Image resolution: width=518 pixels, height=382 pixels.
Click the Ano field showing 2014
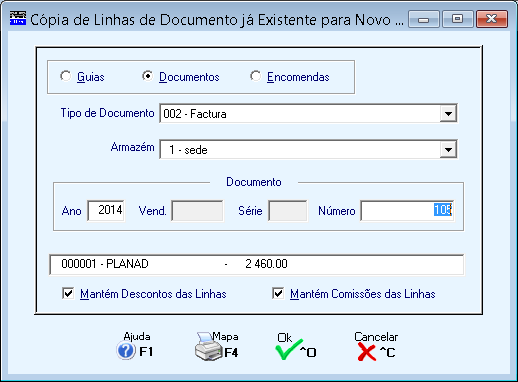click(x=106, y=210)
